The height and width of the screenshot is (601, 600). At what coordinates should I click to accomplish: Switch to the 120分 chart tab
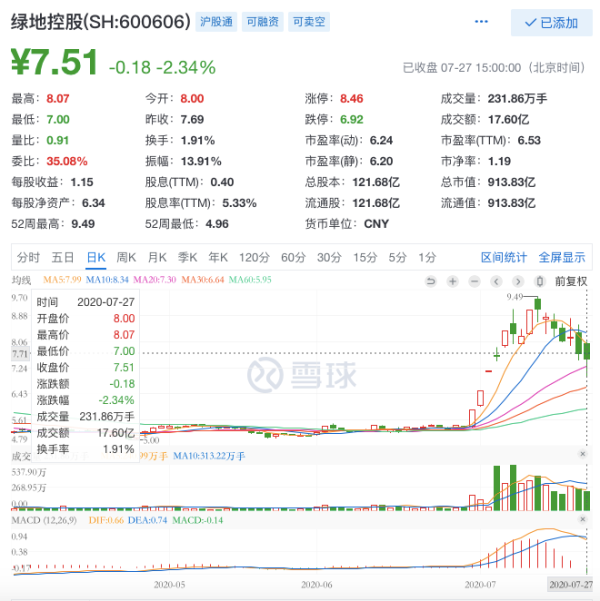pos(255,258)
